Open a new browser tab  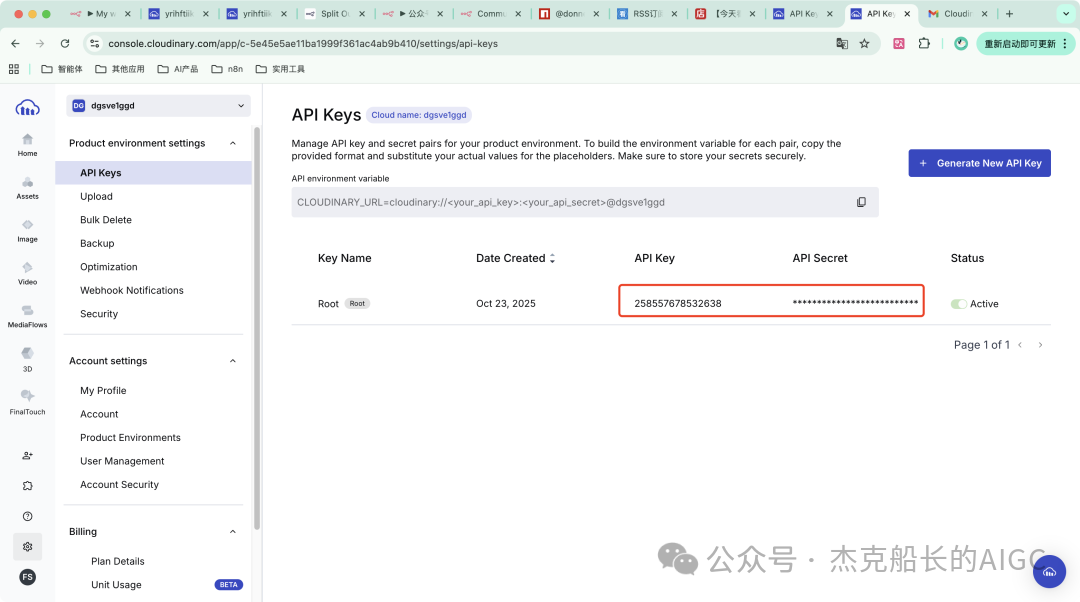coord(1009,14)
